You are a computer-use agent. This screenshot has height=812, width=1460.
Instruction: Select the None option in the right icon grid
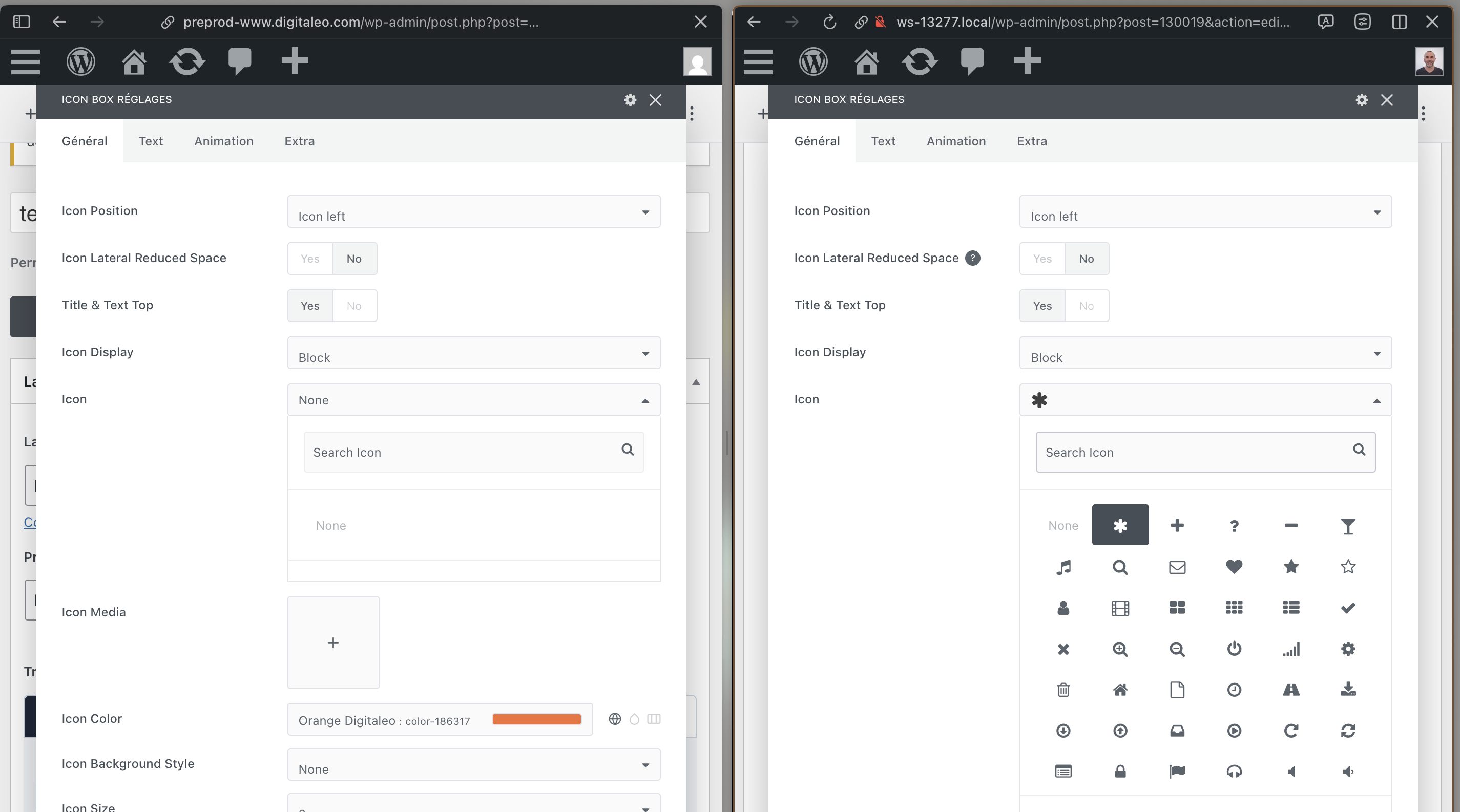(1062, 525)
